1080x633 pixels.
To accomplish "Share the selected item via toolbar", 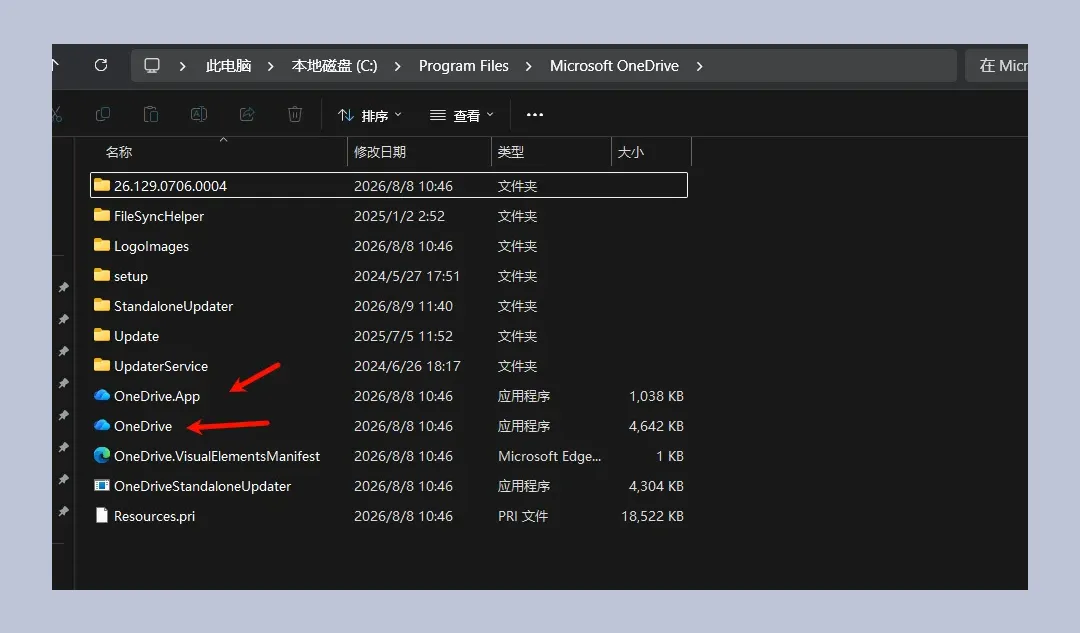I will (x=247, y=114).
